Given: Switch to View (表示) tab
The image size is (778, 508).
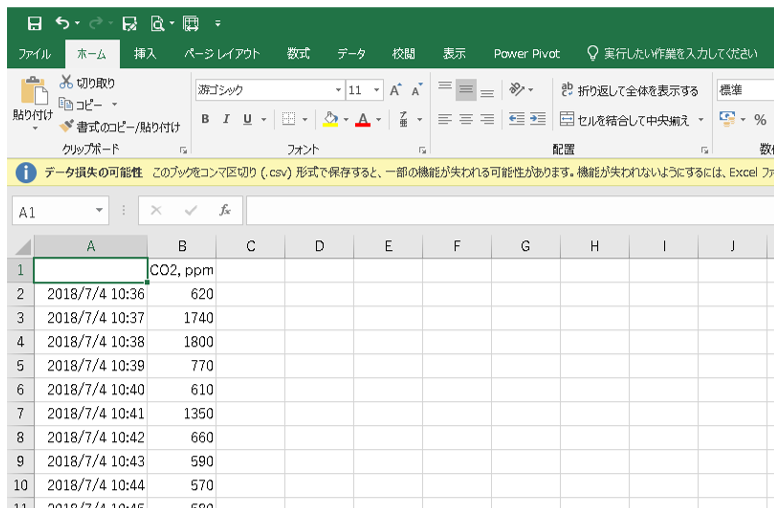Looking at the screenshot, I should [x=454, y=54].
